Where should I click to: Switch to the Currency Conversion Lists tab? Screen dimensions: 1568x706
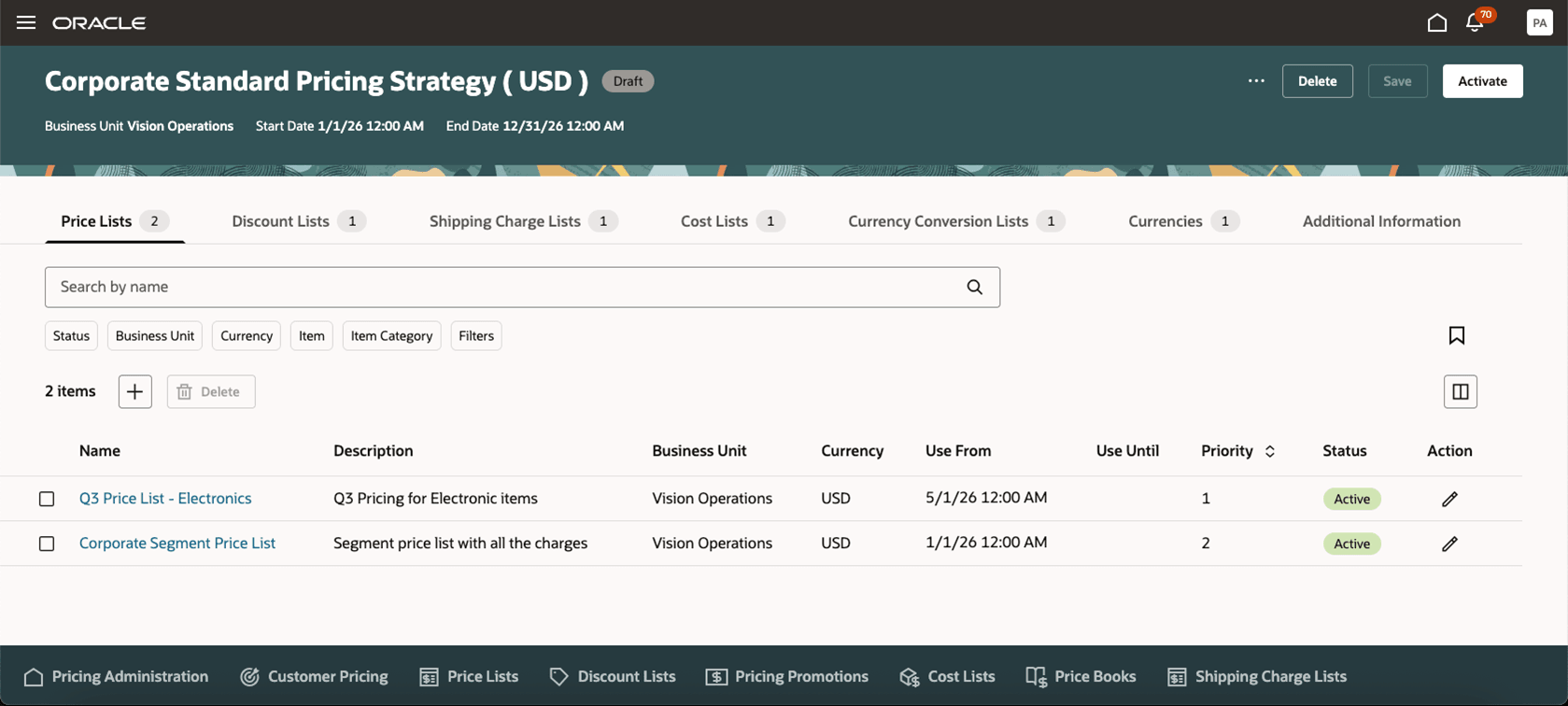point(956,221)
